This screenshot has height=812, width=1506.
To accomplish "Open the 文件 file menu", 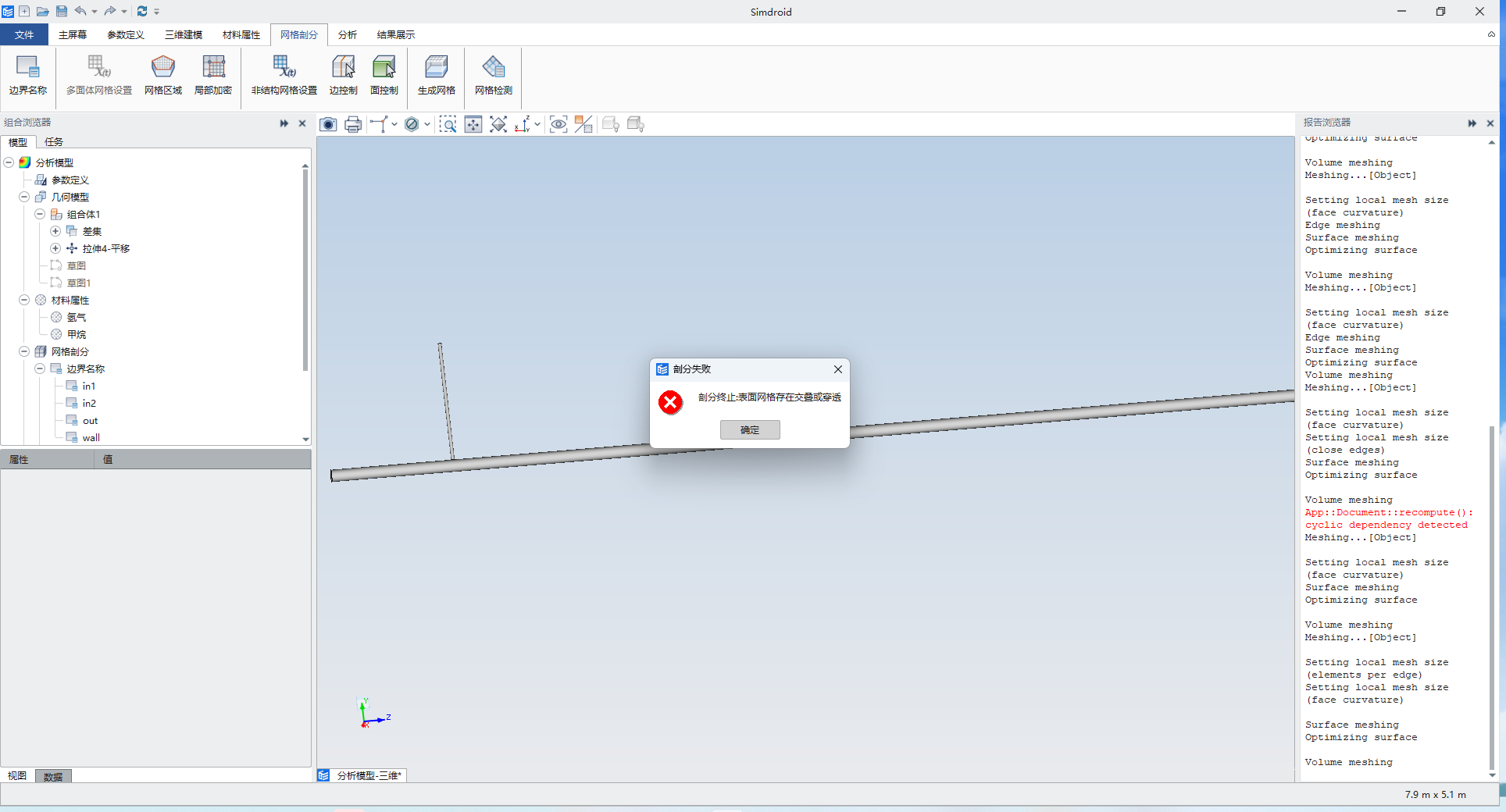I will coord(24,34).
